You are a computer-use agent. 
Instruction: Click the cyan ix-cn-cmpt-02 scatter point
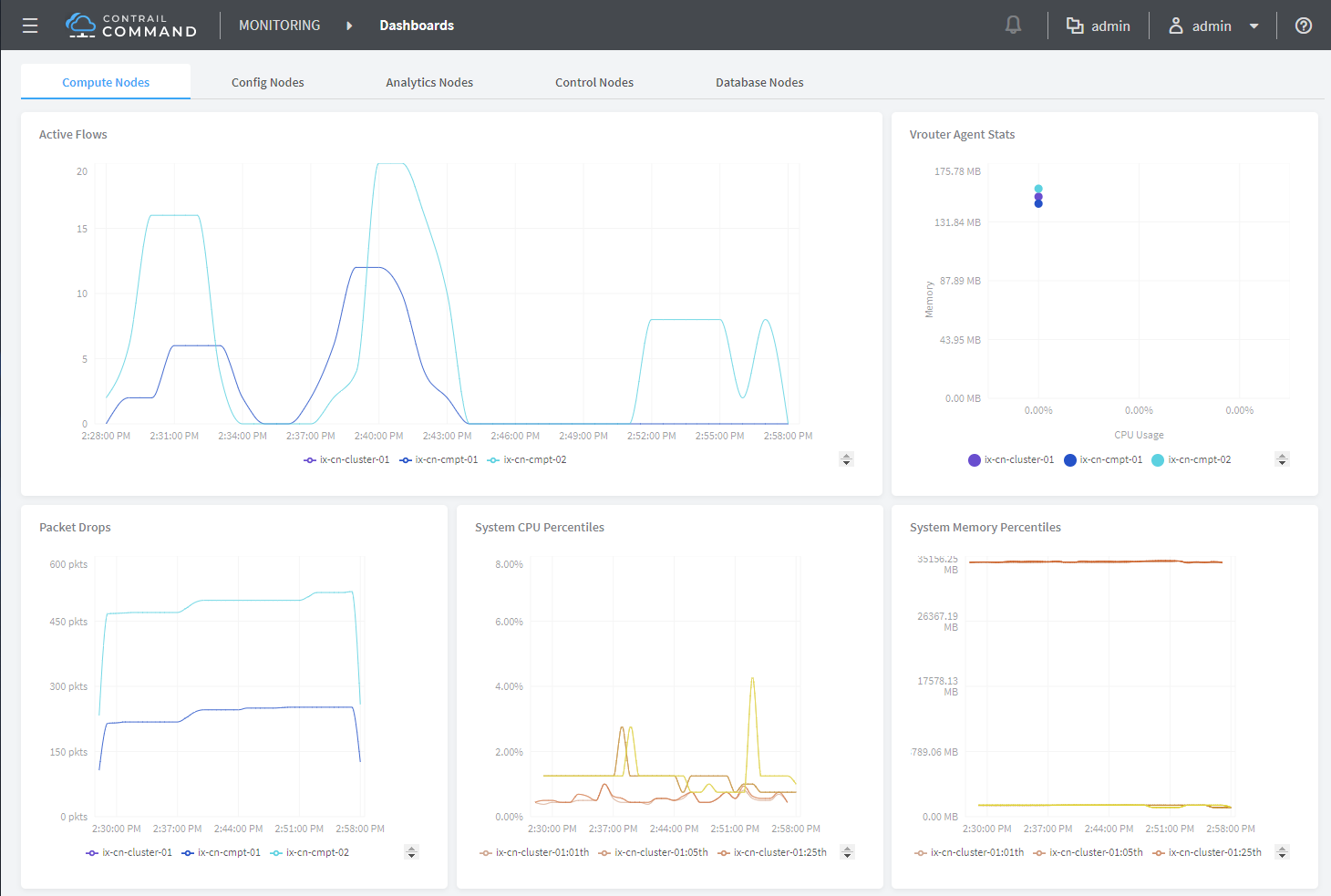coord(1038,189)
